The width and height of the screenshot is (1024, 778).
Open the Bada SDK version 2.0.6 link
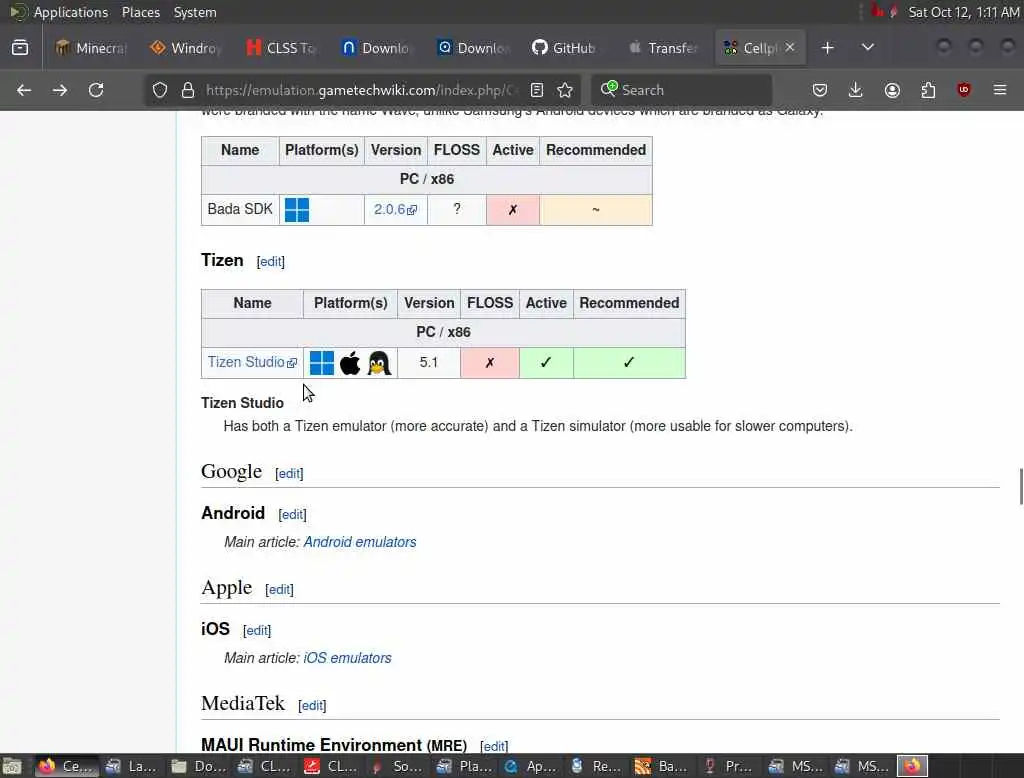(395, 210)
